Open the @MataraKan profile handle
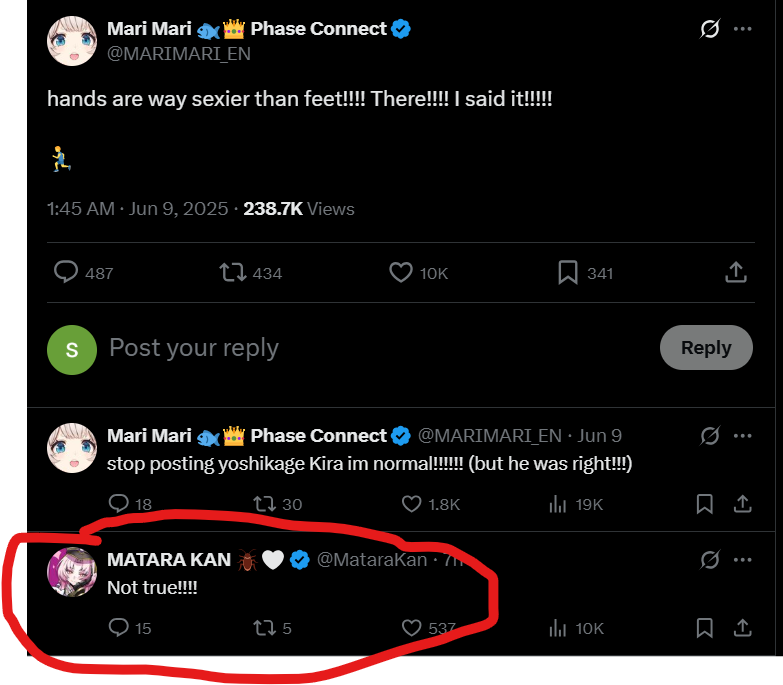The image size is (783, 685). (x=372, y=560)
